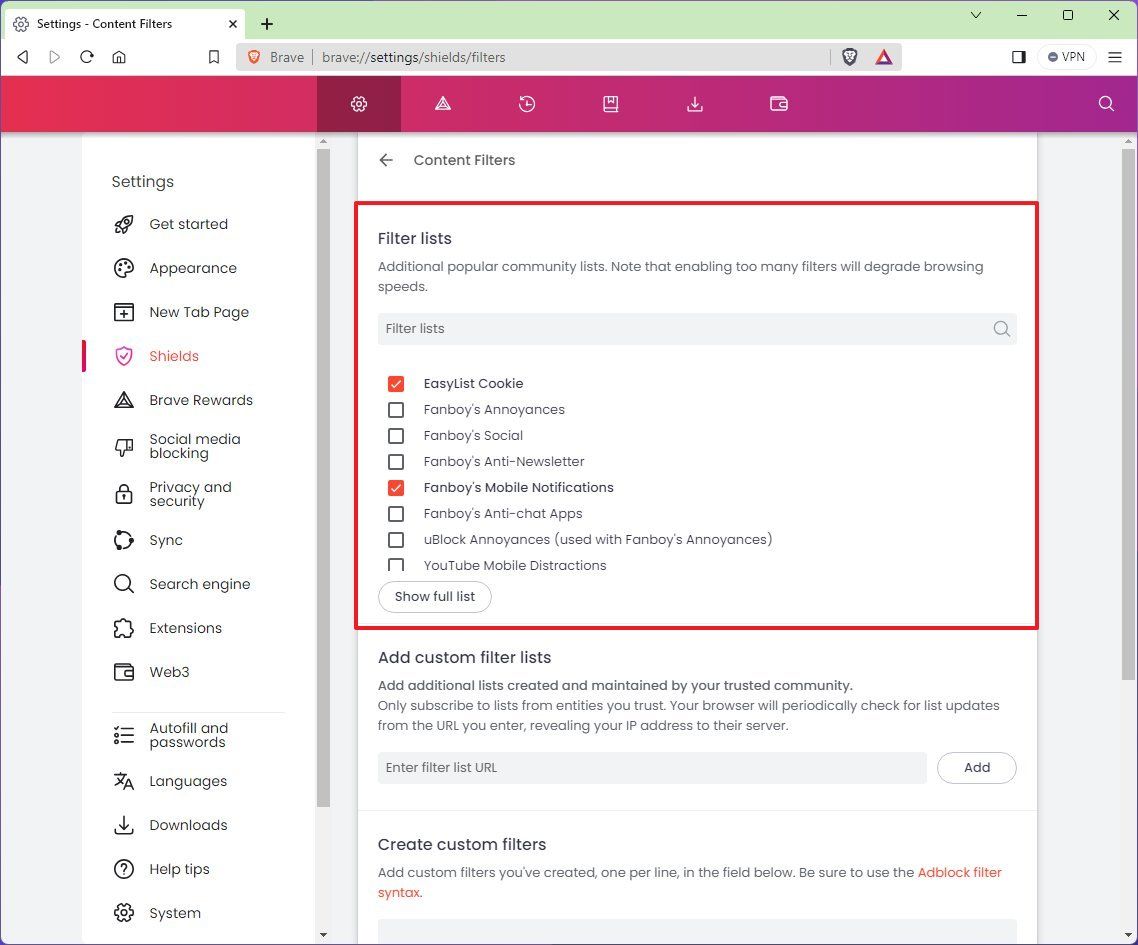
Task: Open the History section in settings toolbar
Action: tap(527, 103)
